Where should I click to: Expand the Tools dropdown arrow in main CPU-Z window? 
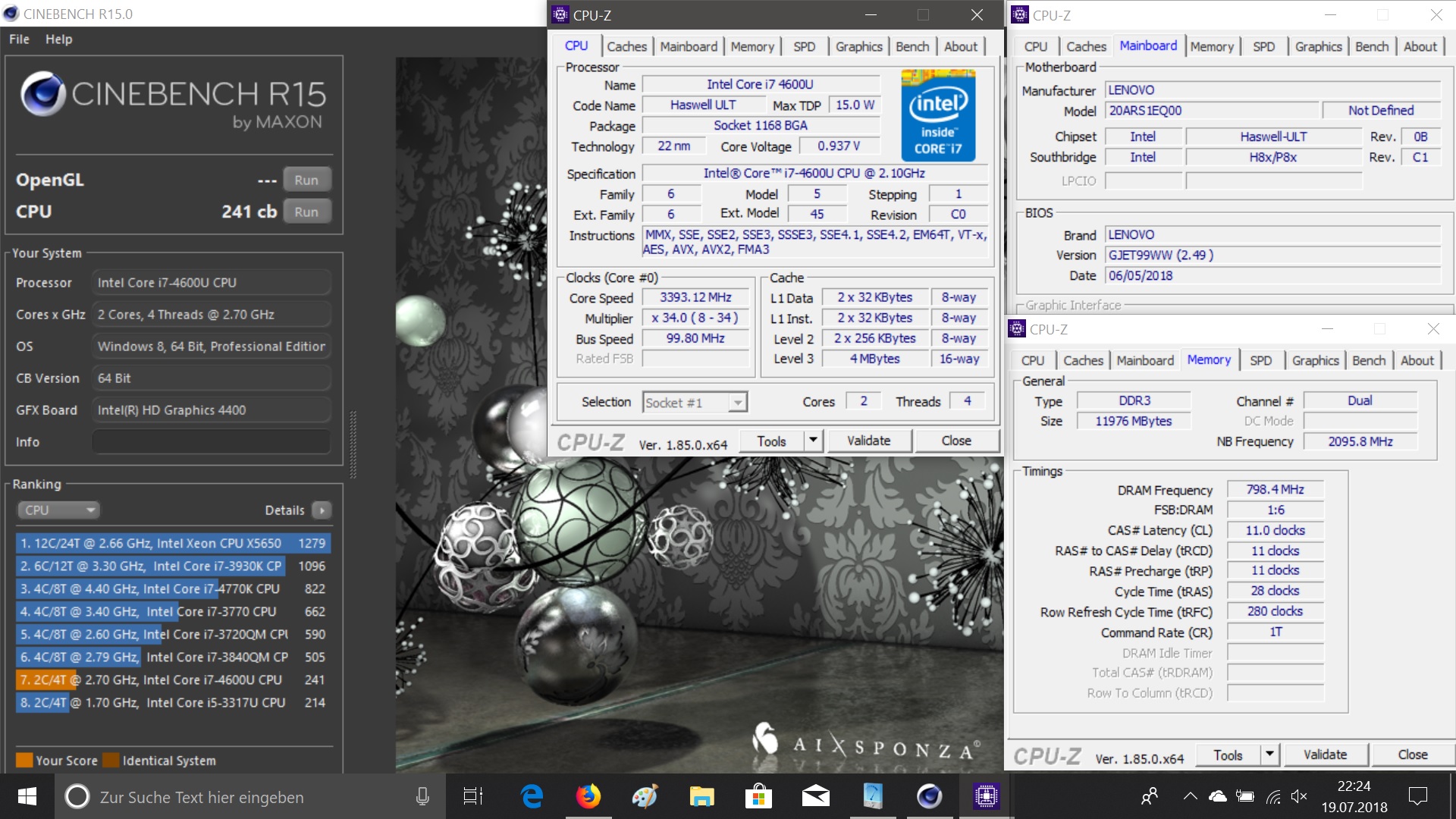(813, 441)
